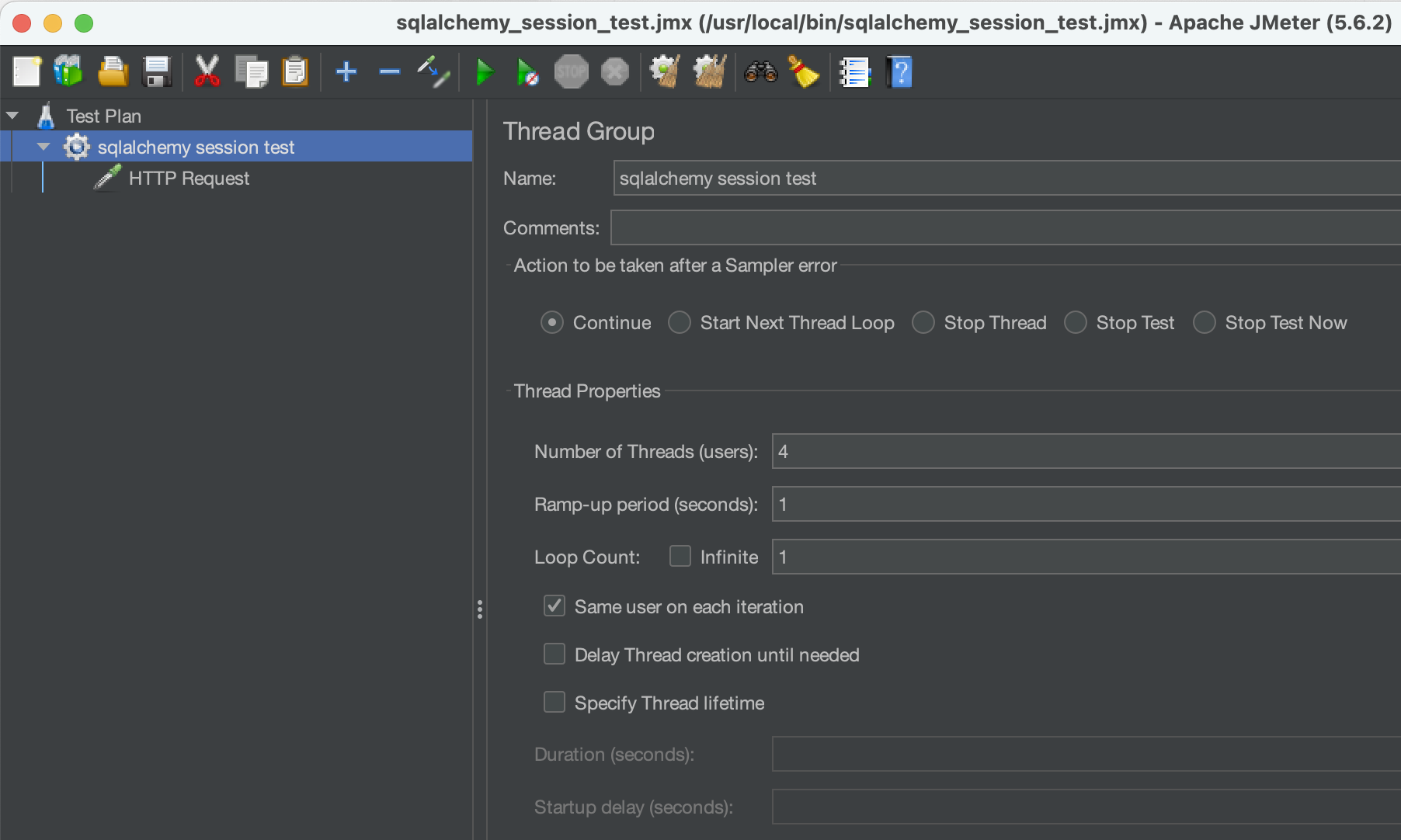Click the Loop Count value field
The width and height of the screenshot is (1401, 840).
(1086, 557)
